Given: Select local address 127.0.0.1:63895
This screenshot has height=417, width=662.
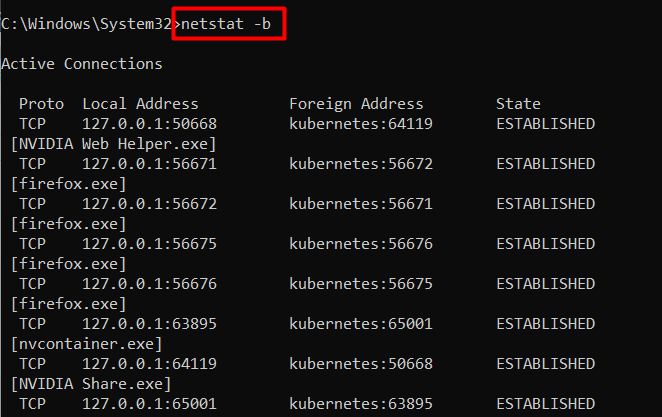Looking at the screenshot, I should pos(149,323).
